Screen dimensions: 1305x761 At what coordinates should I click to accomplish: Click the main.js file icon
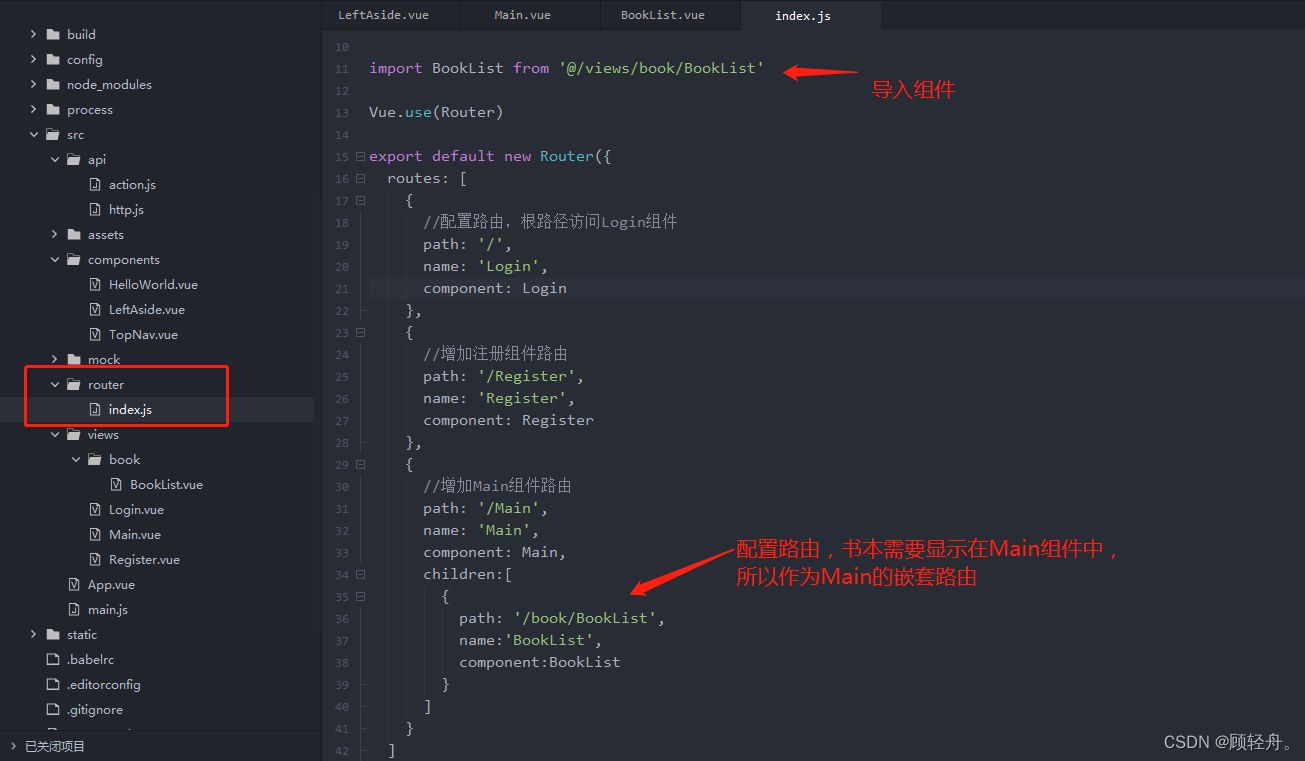[74, 610]
